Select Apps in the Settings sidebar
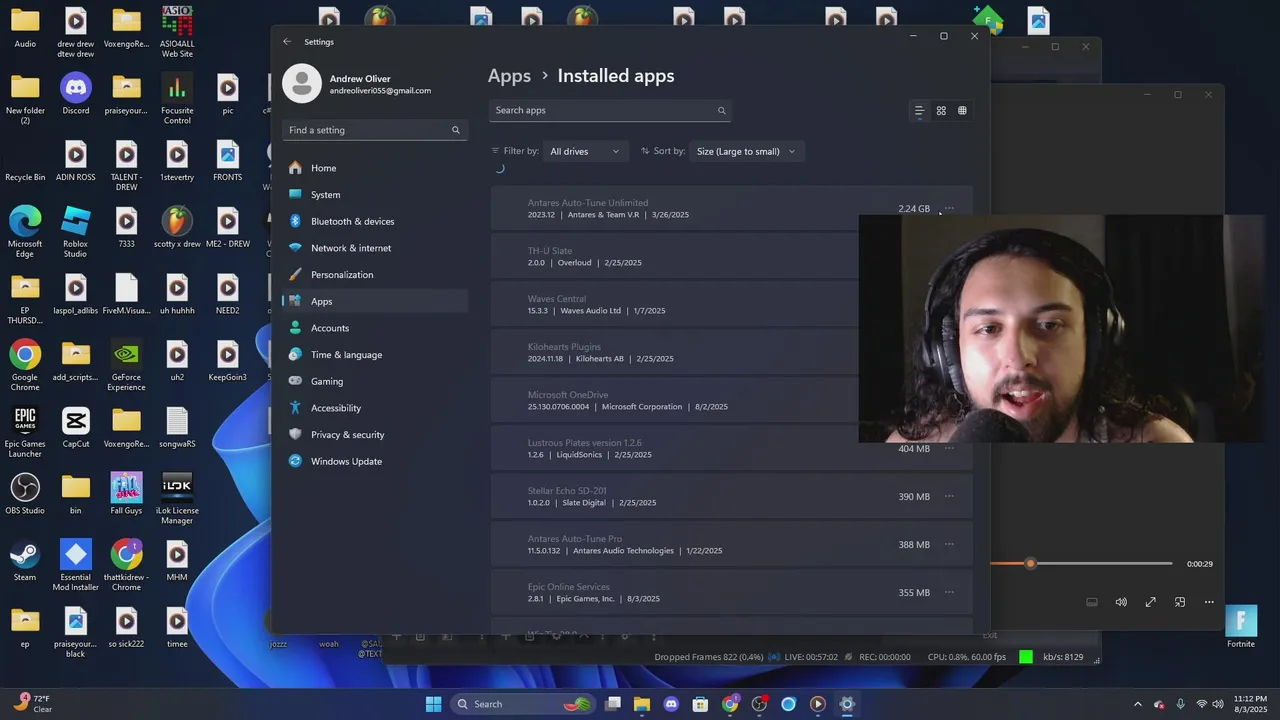Screen dimensions: 1280x720 coord(375,301)
